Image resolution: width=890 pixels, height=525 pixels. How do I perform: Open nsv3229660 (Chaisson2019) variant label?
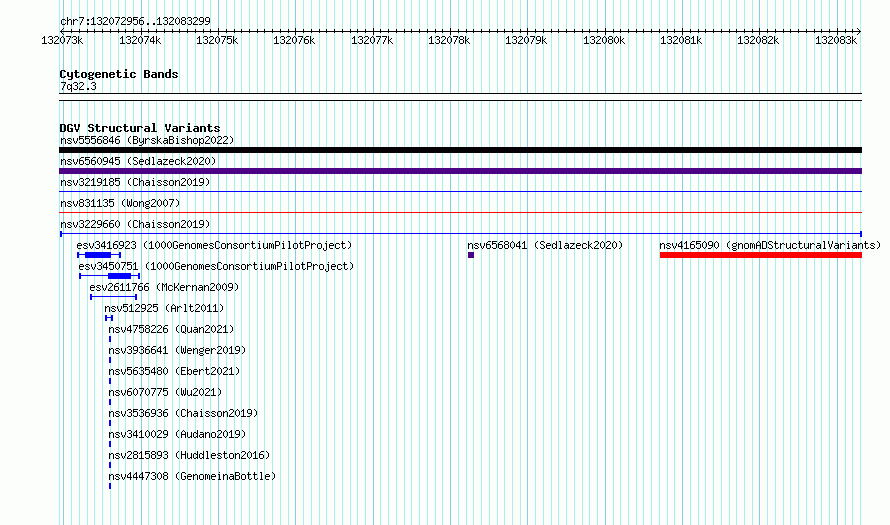click(x=135, y=224)
